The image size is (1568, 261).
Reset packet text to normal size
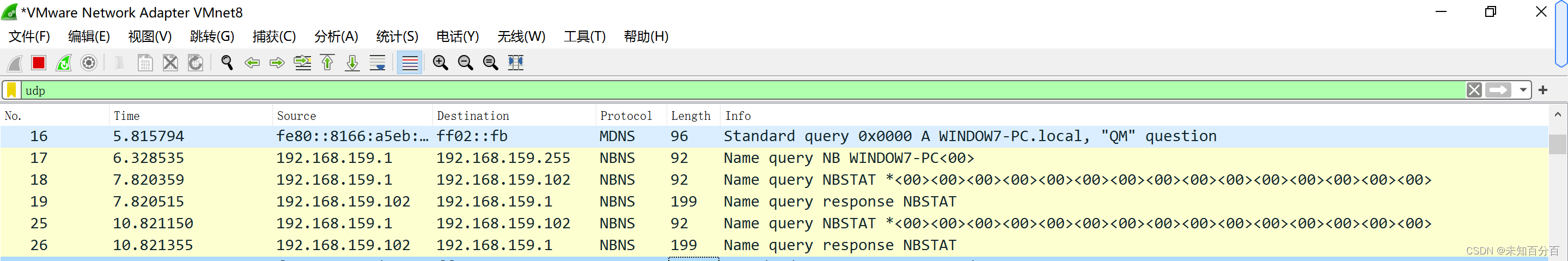point(491,63)
